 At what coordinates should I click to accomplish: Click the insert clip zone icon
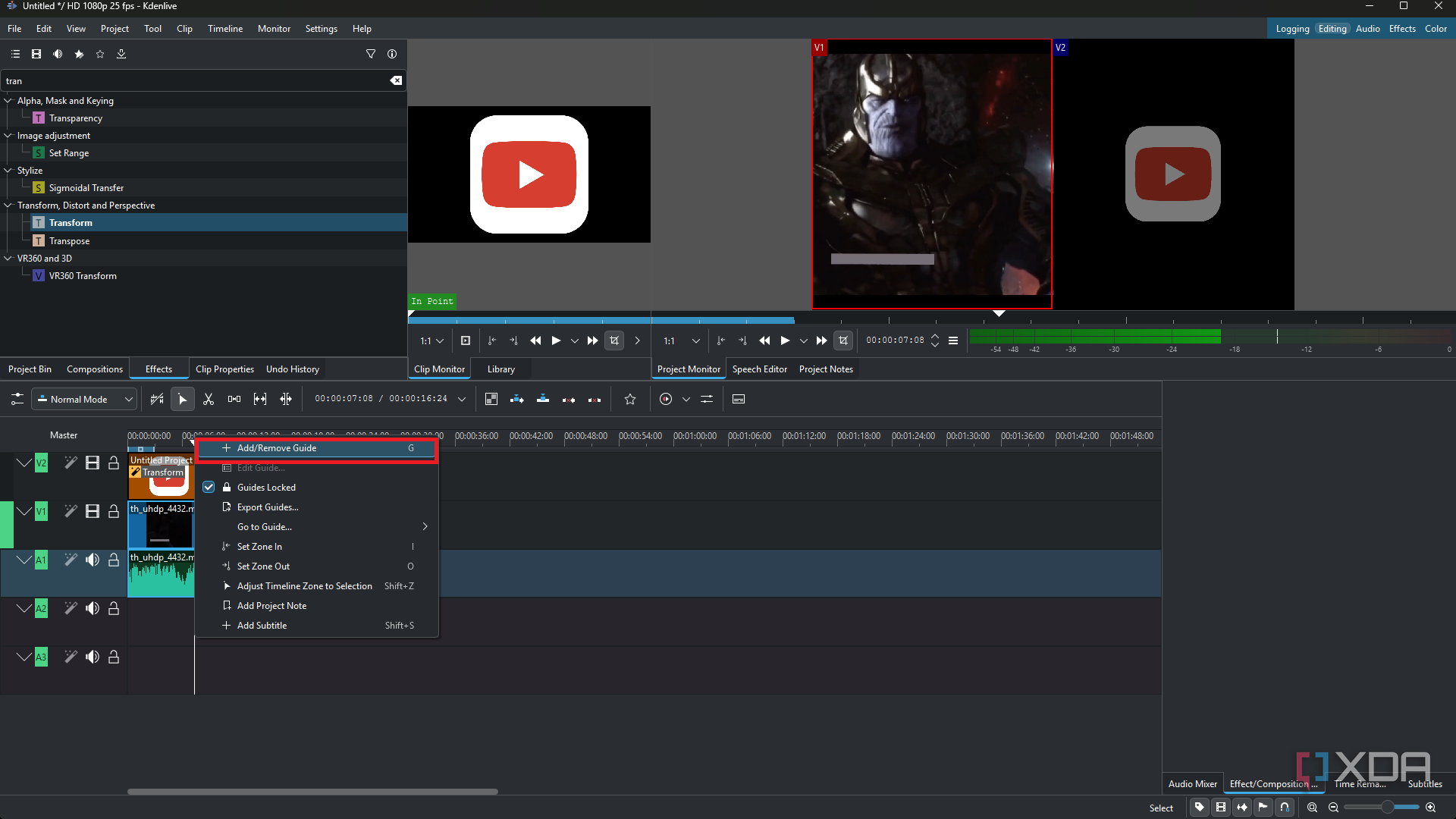click(517, 399)
